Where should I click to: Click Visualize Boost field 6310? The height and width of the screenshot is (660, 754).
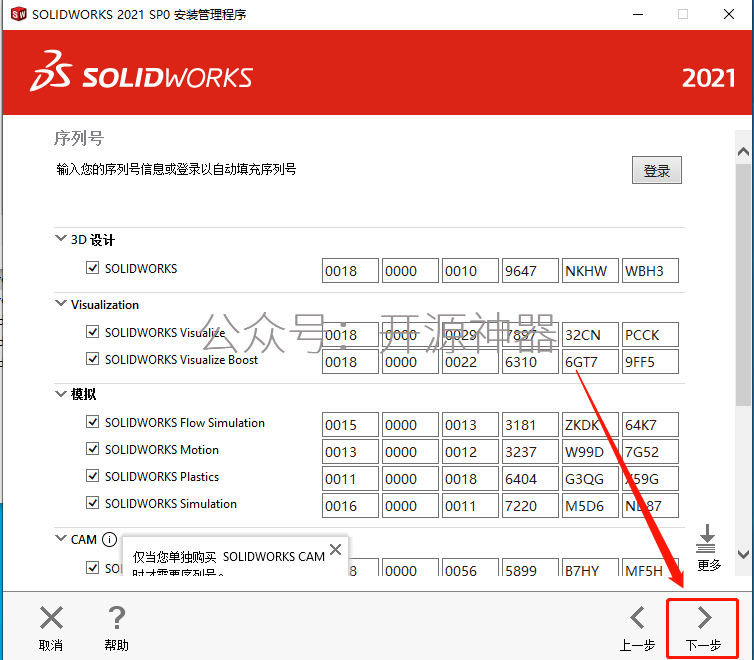coord(530,361)
